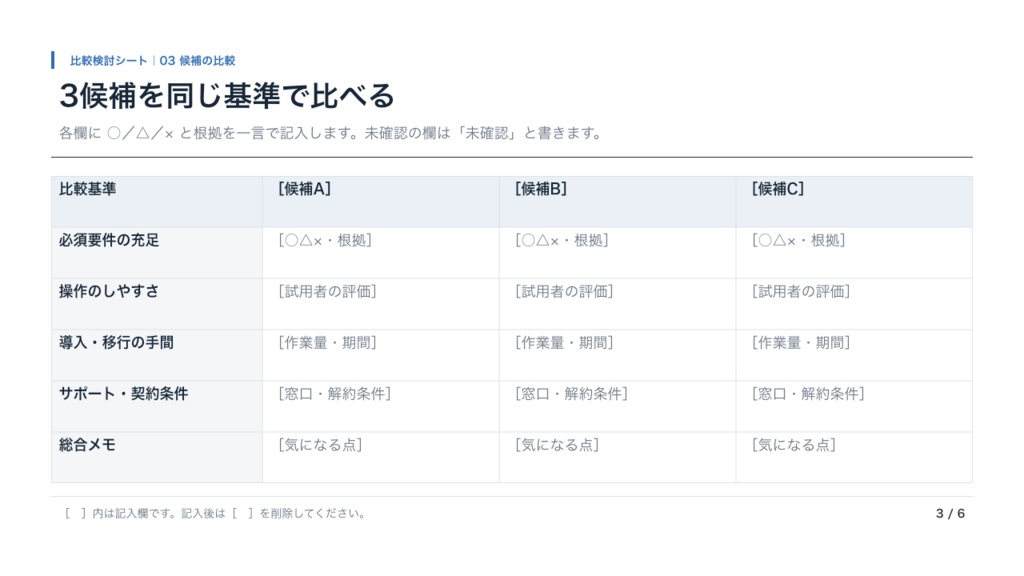Click [試用者の評価] in the 候補A column
The width and height of the screenshot is (1024, 576).
[x=327, y=291]
